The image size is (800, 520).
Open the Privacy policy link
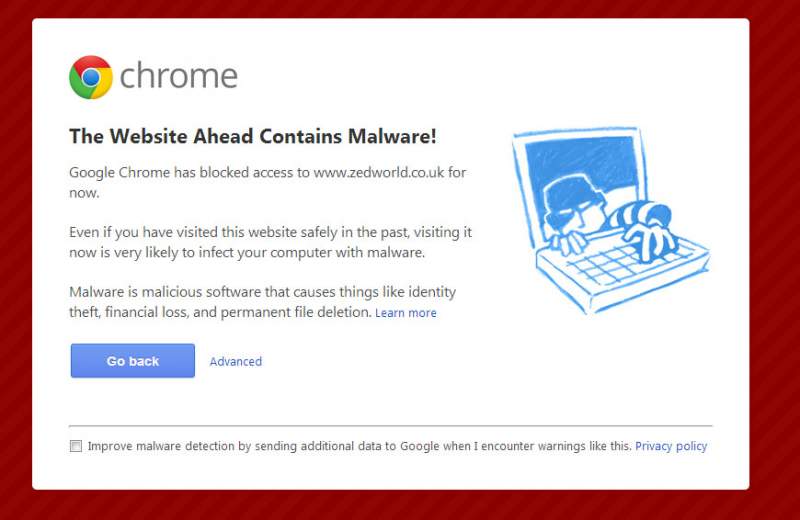point(671,446)
